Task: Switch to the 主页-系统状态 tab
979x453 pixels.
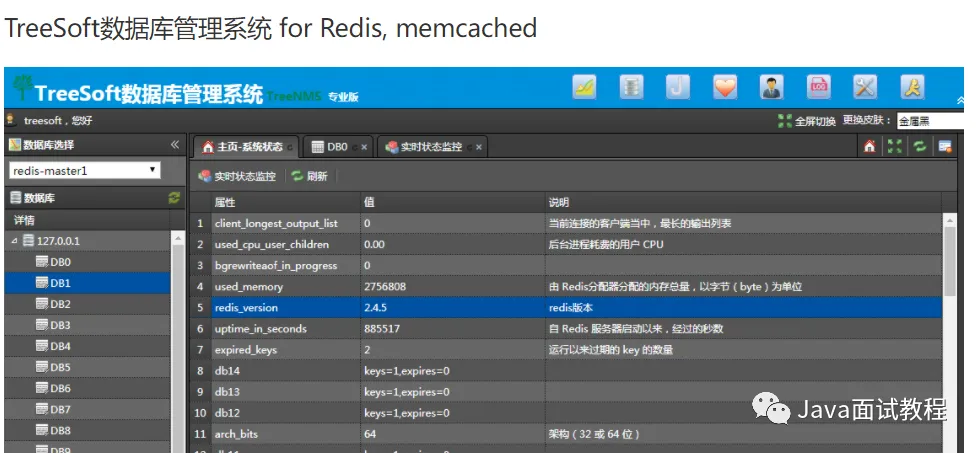Action: point(245,147)
